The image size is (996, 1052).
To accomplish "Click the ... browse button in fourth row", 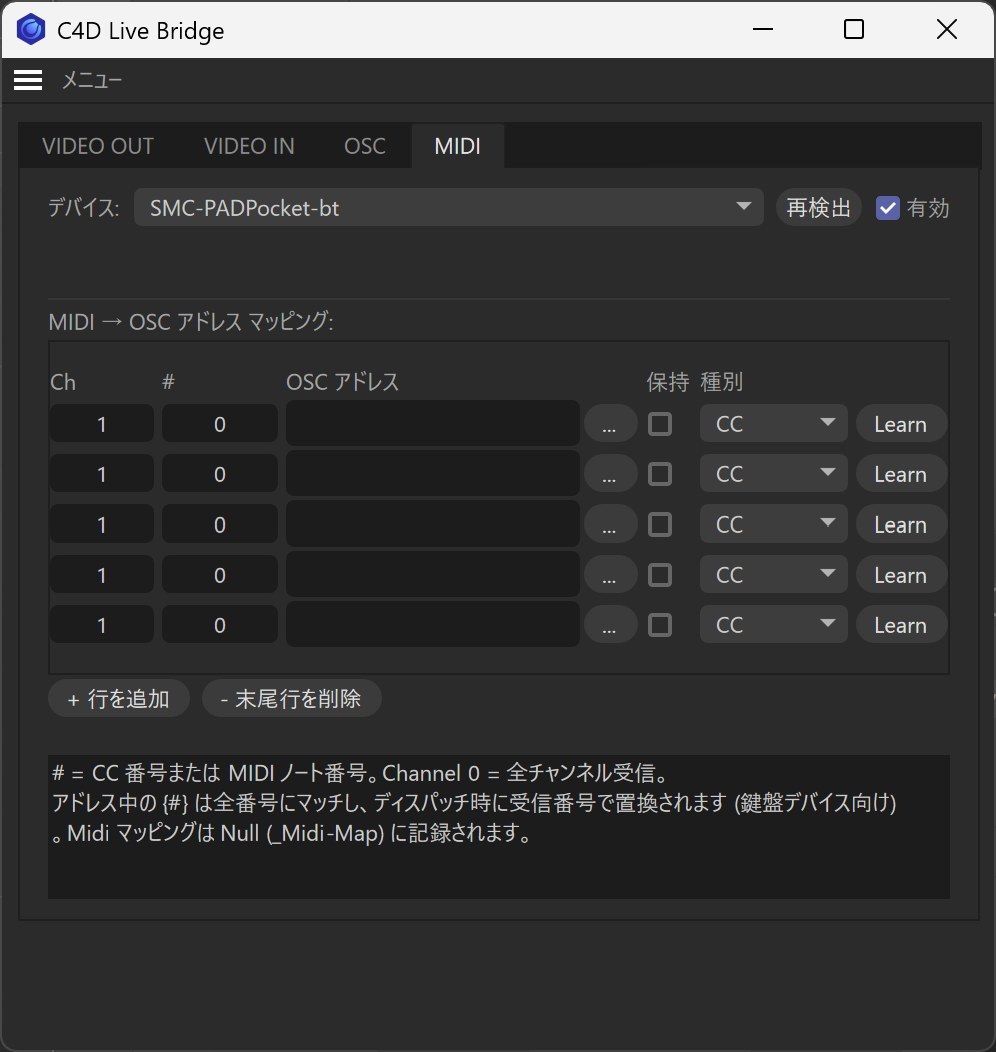I will pyautogui.click(x=610, y=575).
